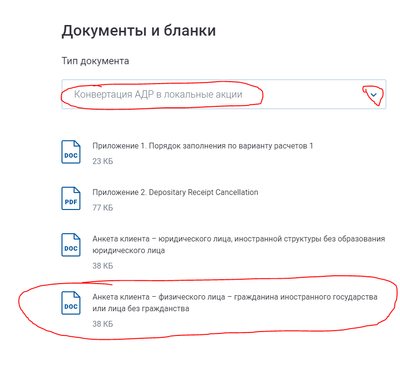This screenshot has height=388, width=400.
Task: Click the 77 КБ size text
Action: 103,208
